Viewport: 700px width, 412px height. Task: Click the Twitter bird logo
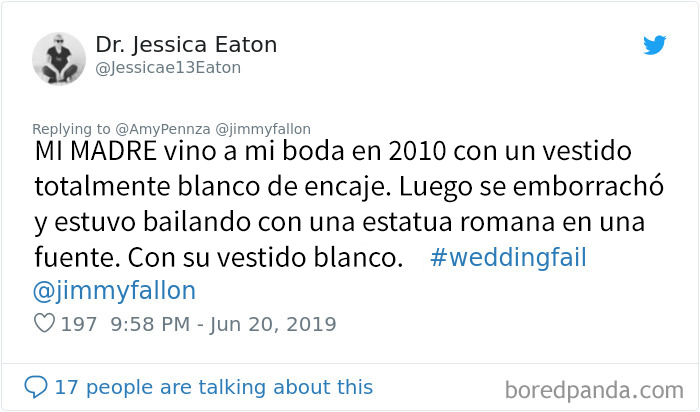tap(654, 46)
